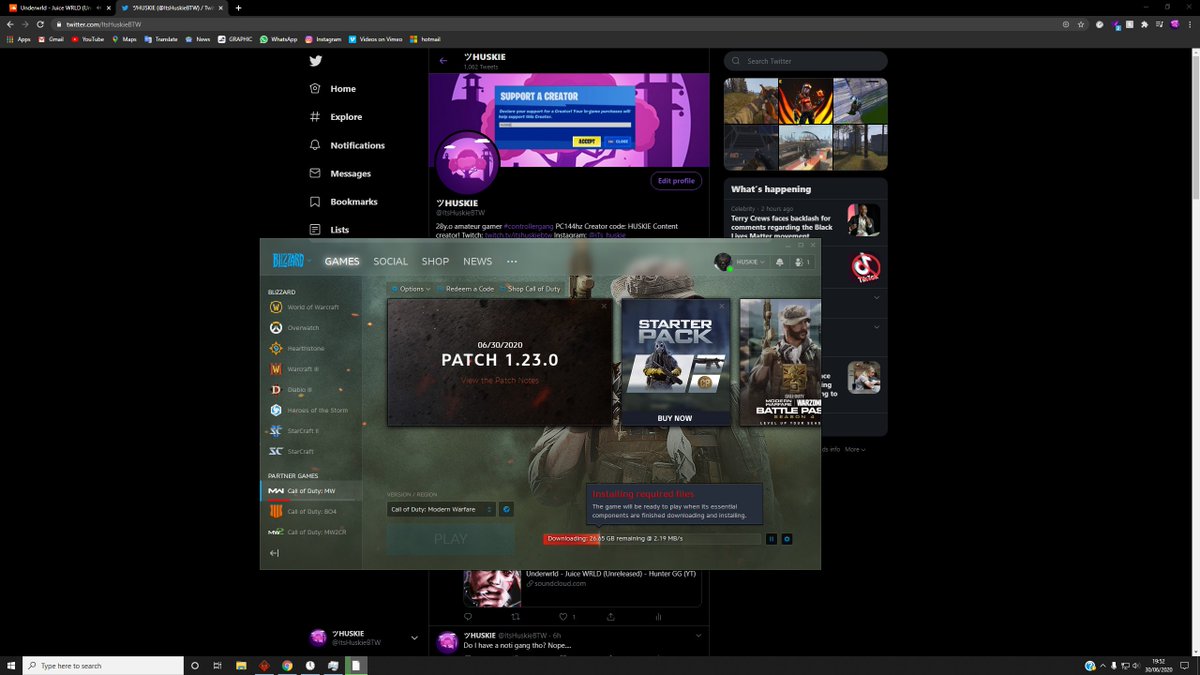Switch to the GAMES tab

click(x=342, y=261)
